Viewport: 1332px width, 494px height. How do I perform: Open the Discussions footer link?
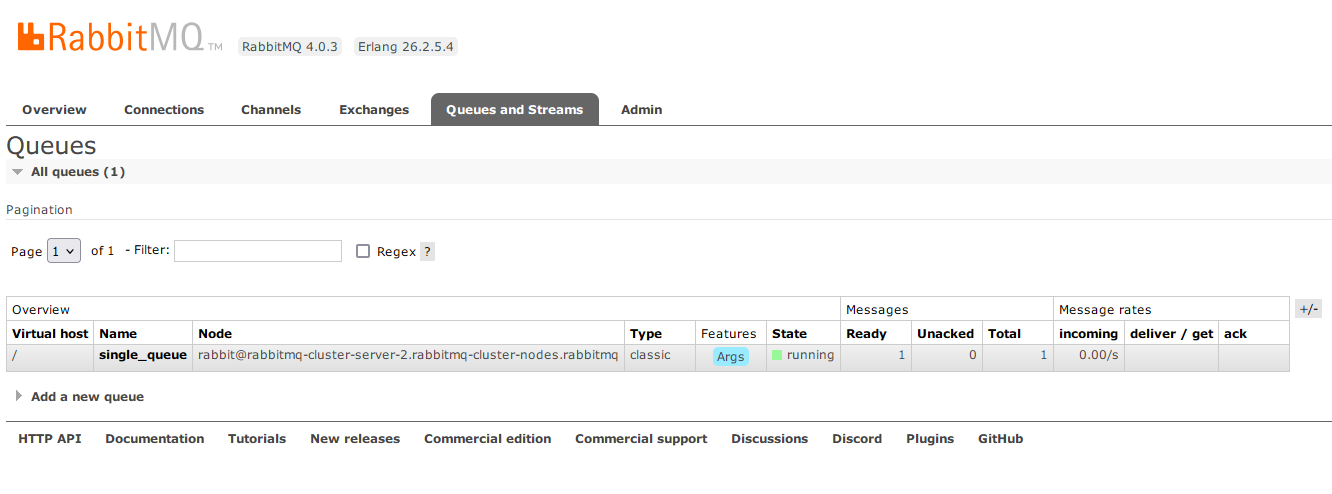coord(769,439)
